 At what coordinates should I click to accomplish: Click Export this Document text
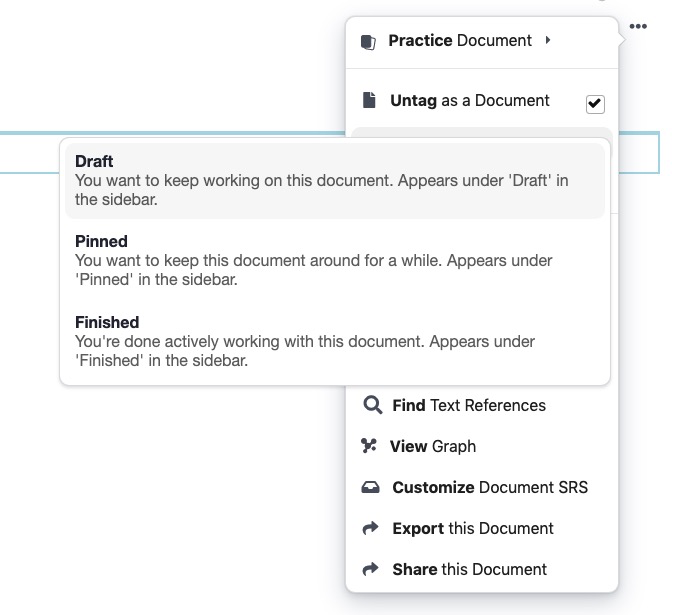point(472,528)
